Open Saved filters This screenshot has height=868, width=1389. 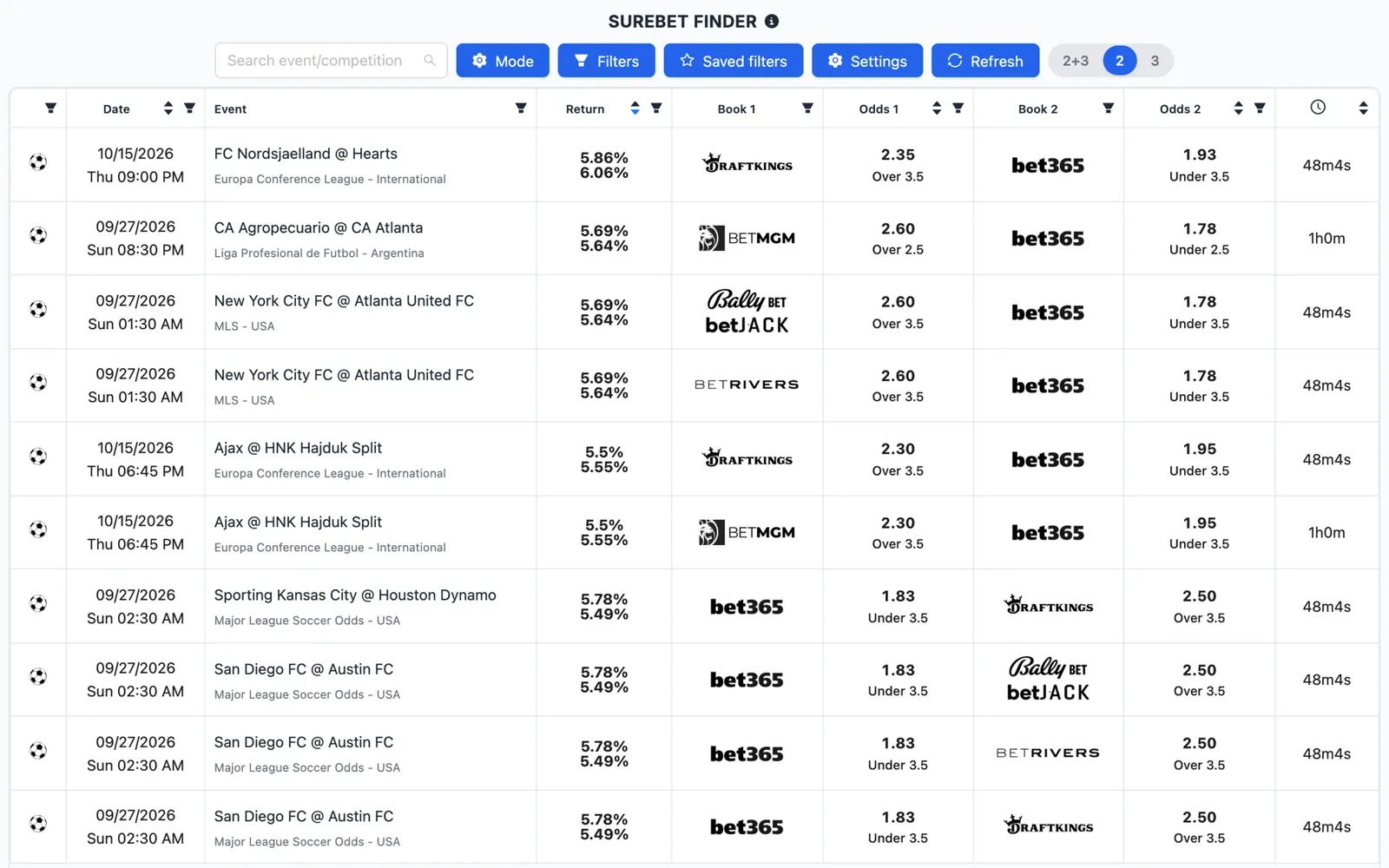click(734, 61)
